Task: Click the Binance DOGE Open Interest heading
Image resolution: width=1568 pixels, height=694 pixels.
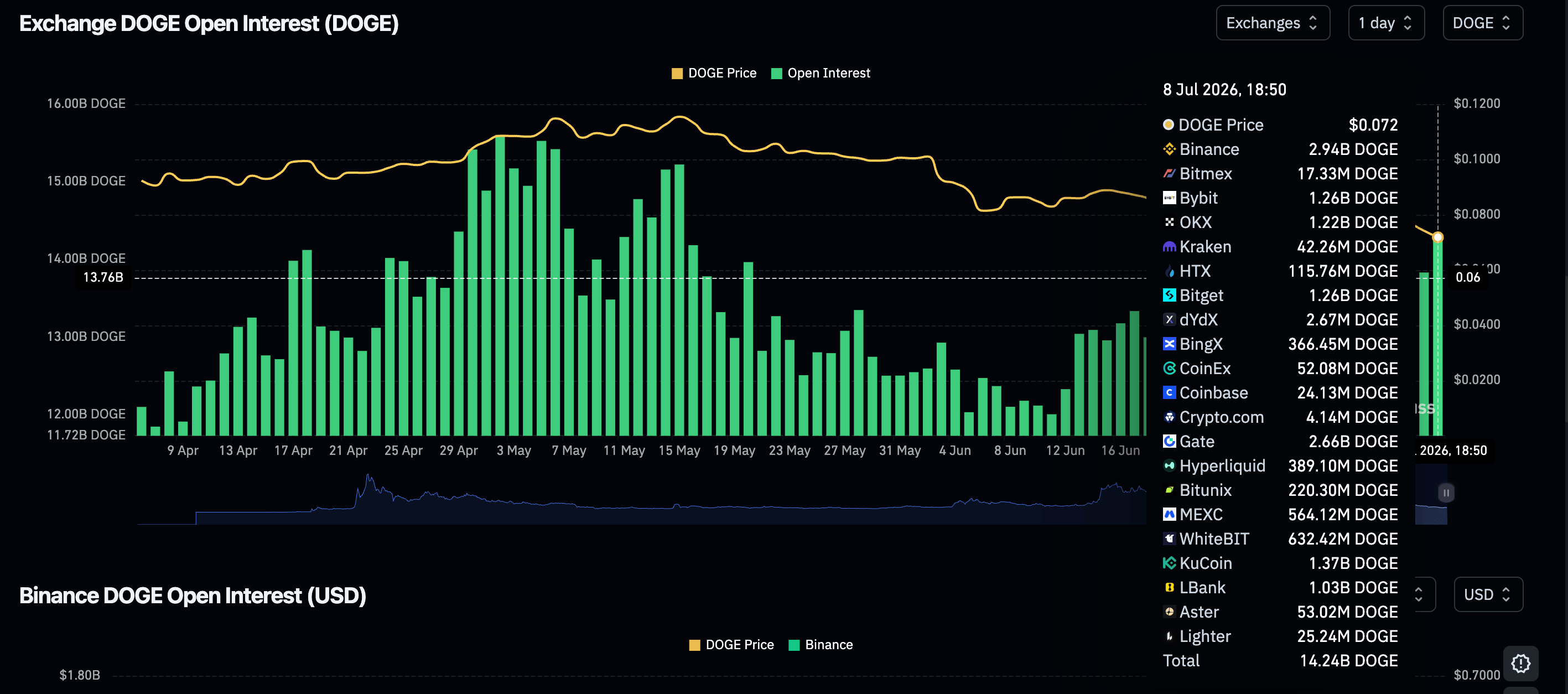Action: tap(193, 595)
